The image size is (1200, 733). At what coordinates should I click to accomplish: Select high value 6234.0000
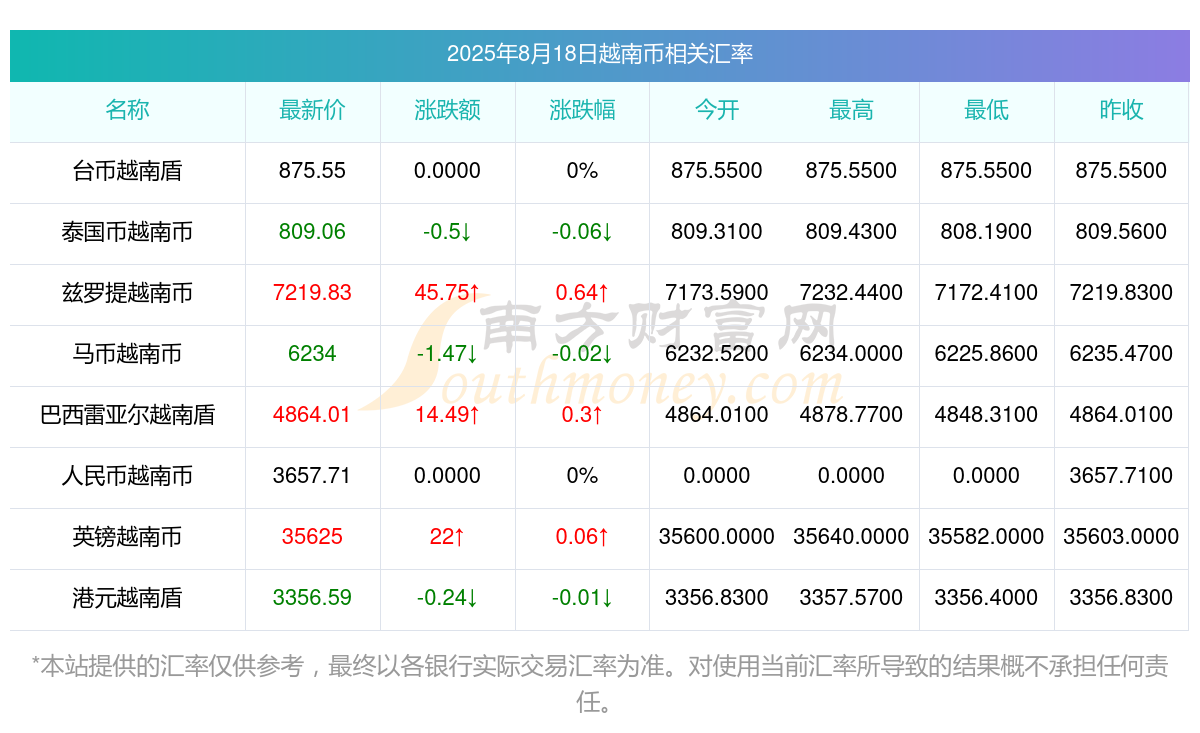click(851, 354)
